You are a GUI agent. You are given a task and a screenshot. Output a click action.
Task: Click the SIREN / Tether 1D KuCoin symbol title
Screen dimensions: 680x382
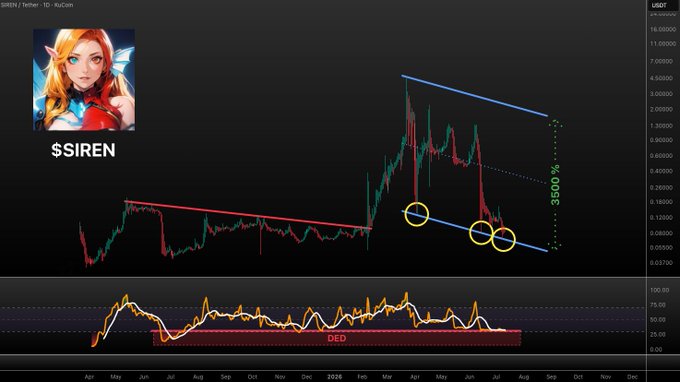[x=36, y=5]
